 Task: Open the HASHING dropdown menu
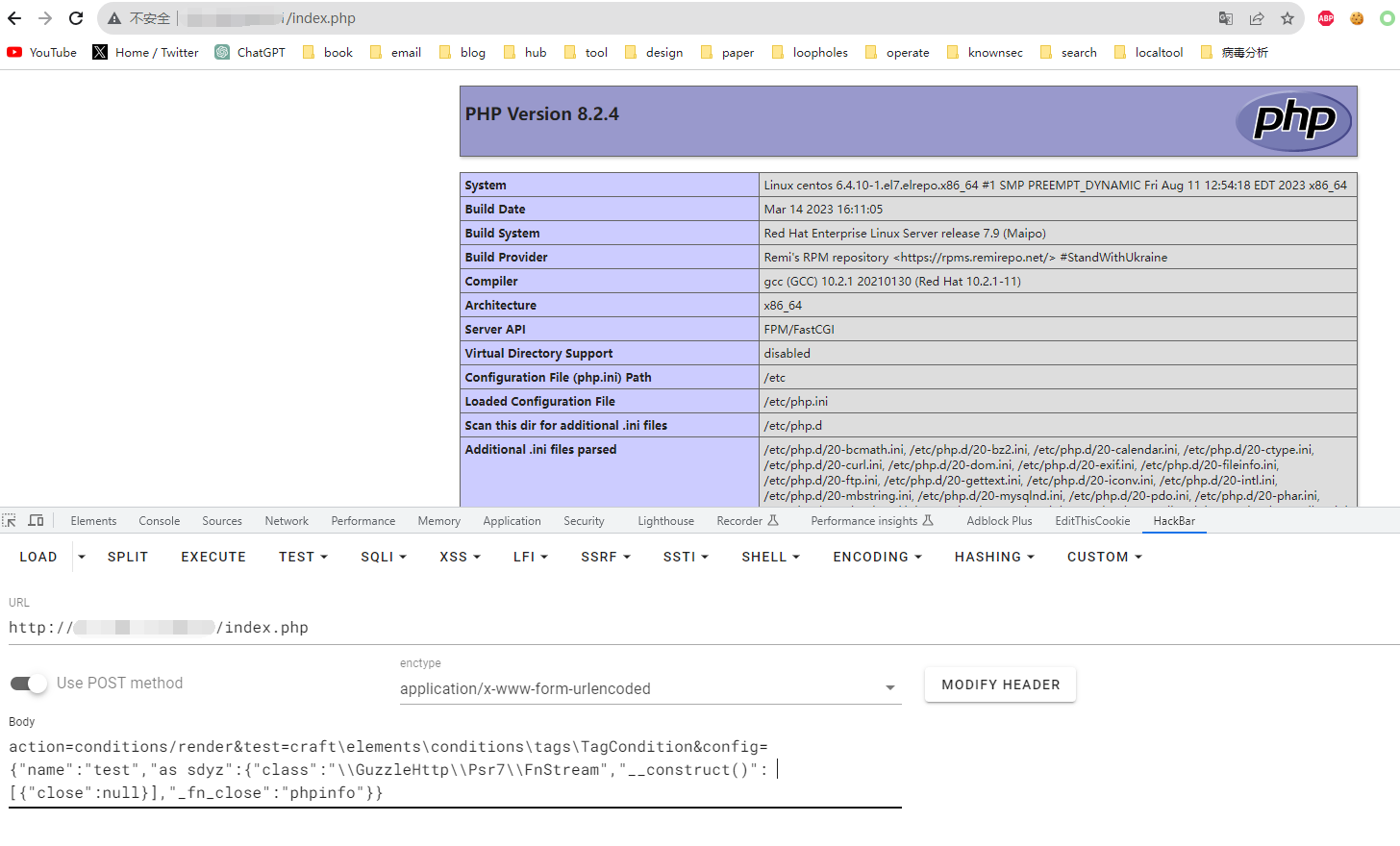[x=994, y=557]
